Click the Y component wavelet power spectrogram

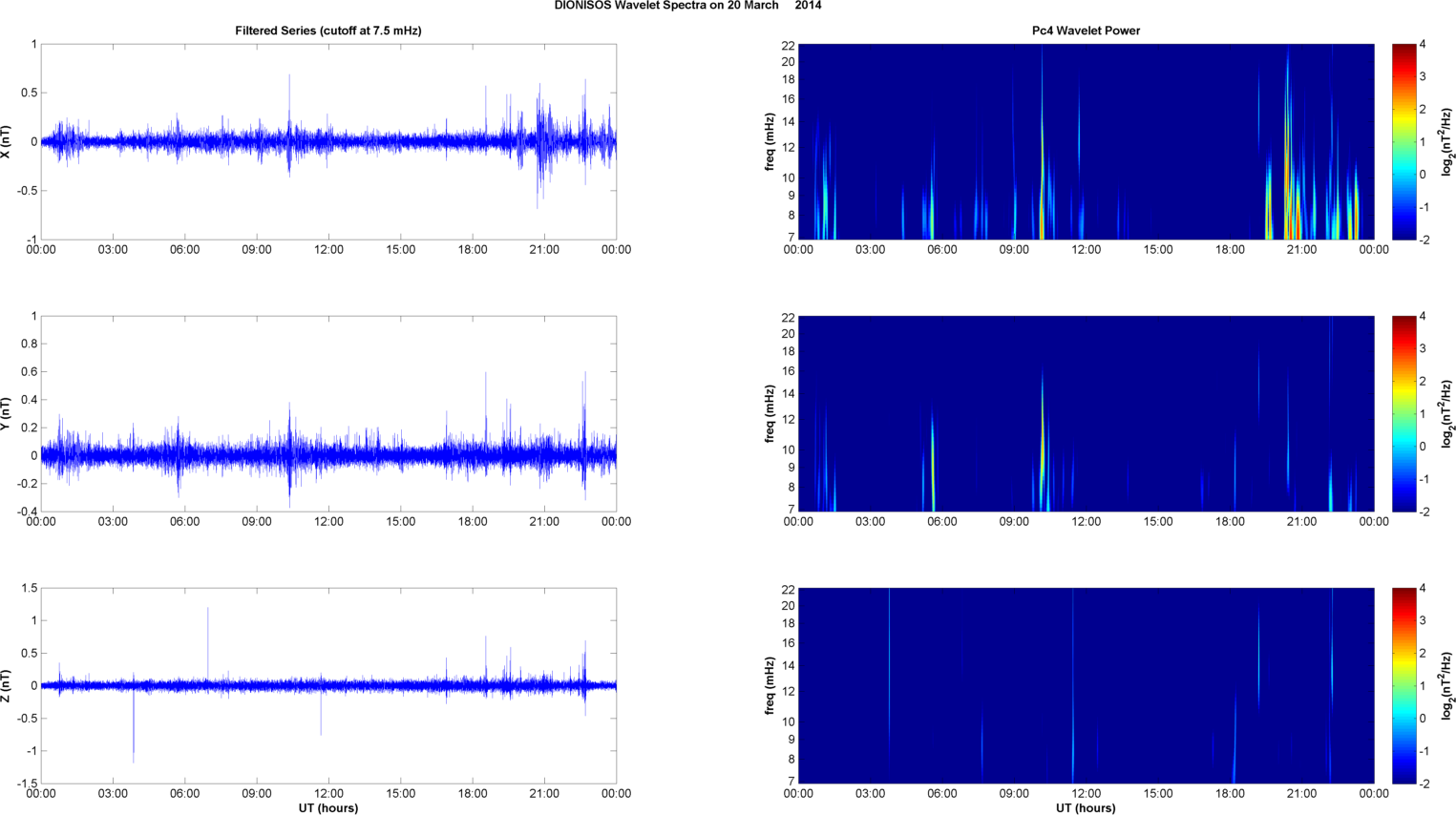[1086, 414]
